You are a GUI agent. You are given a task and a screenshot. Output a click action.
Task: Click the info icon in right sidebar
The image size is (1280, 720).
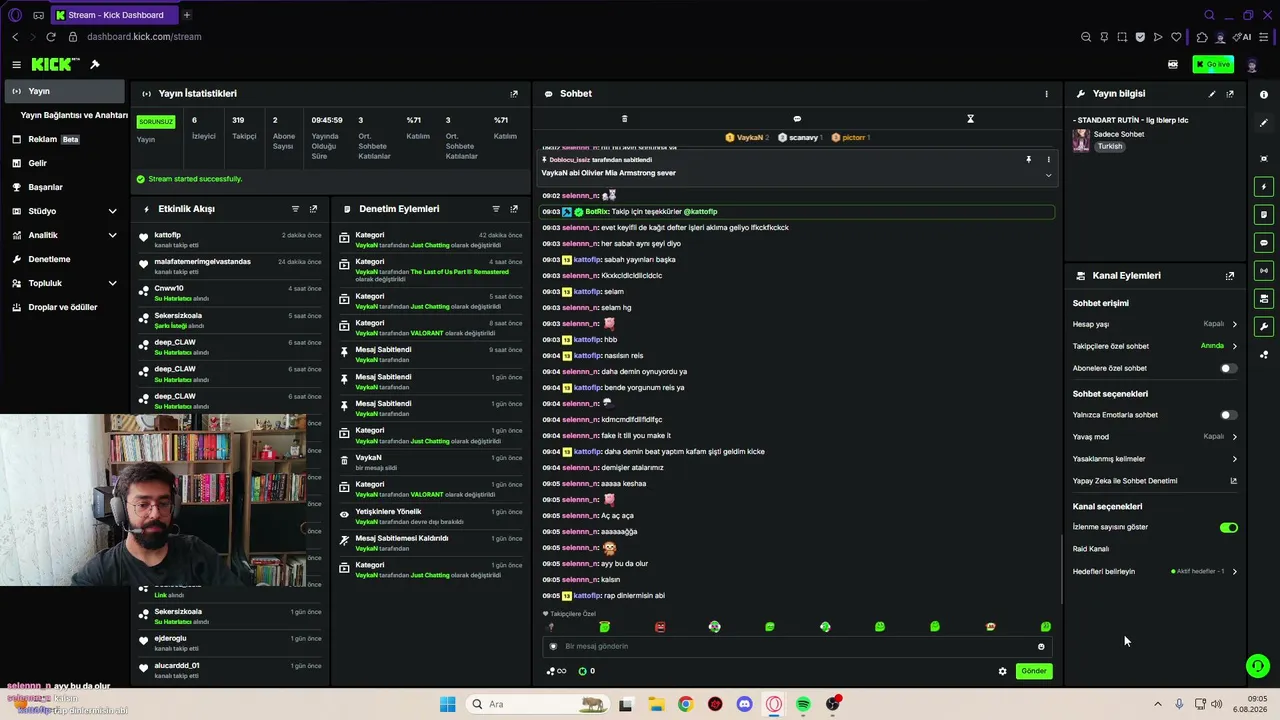(1264, 94)
